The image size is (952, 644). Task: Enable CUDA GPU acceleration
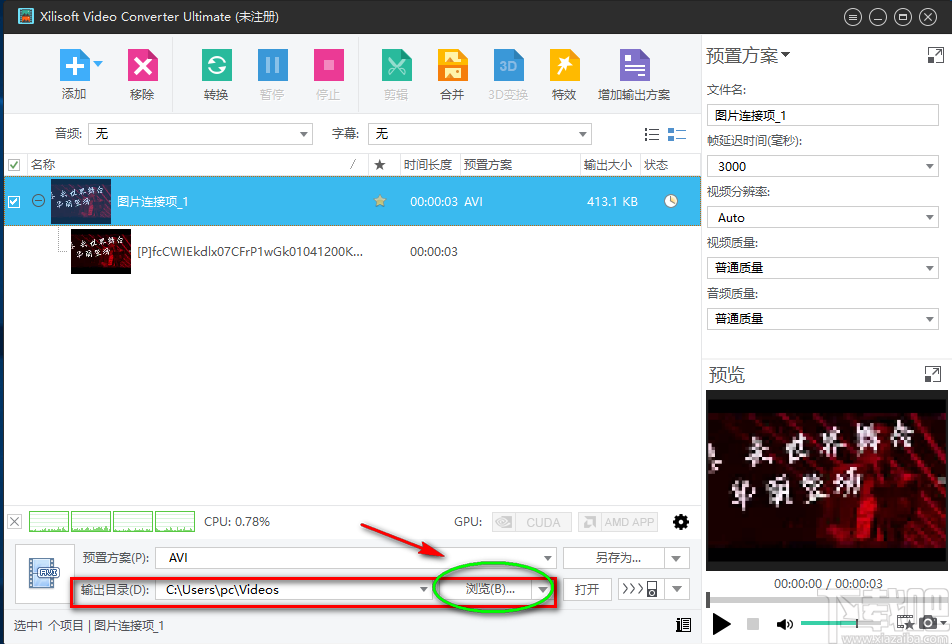pos(531,521)
